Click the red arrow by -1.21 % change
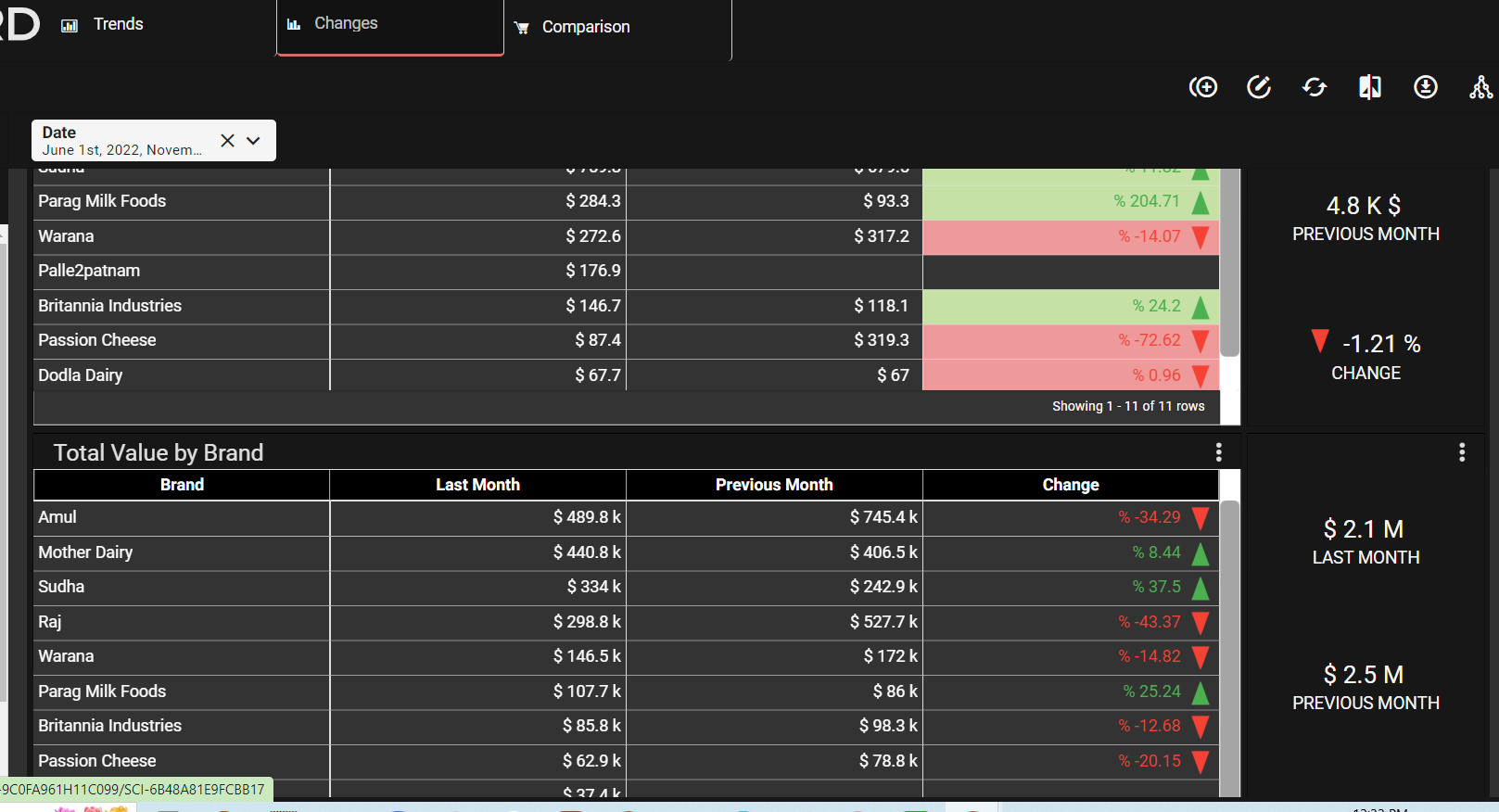1499x812 pixels. [x=1320, y=341]
